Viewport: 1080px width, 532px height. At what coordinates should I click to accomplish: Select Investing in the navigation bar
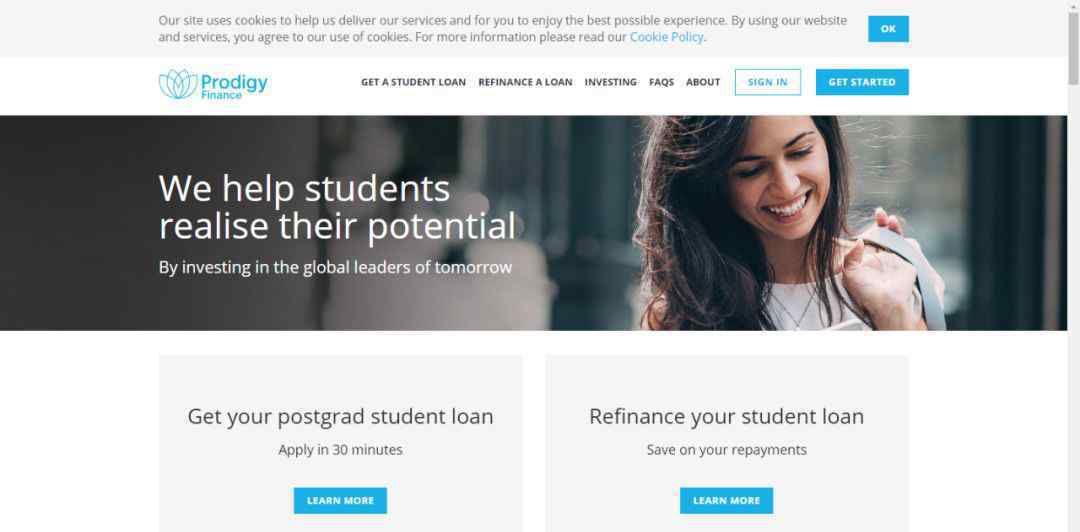(610, 82)
